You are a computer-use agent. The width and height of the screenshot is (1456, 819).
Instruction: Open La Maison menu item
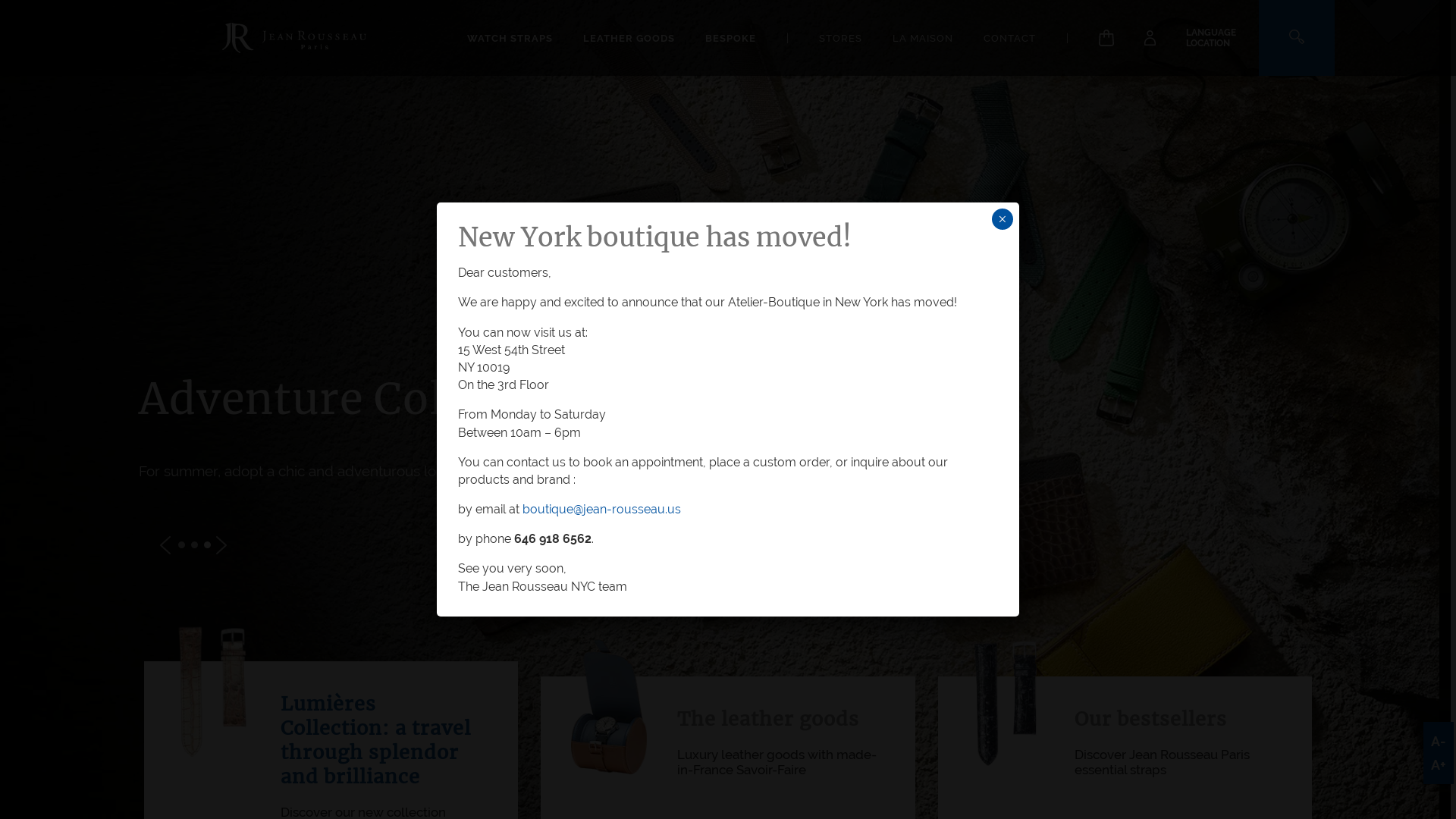922,38
